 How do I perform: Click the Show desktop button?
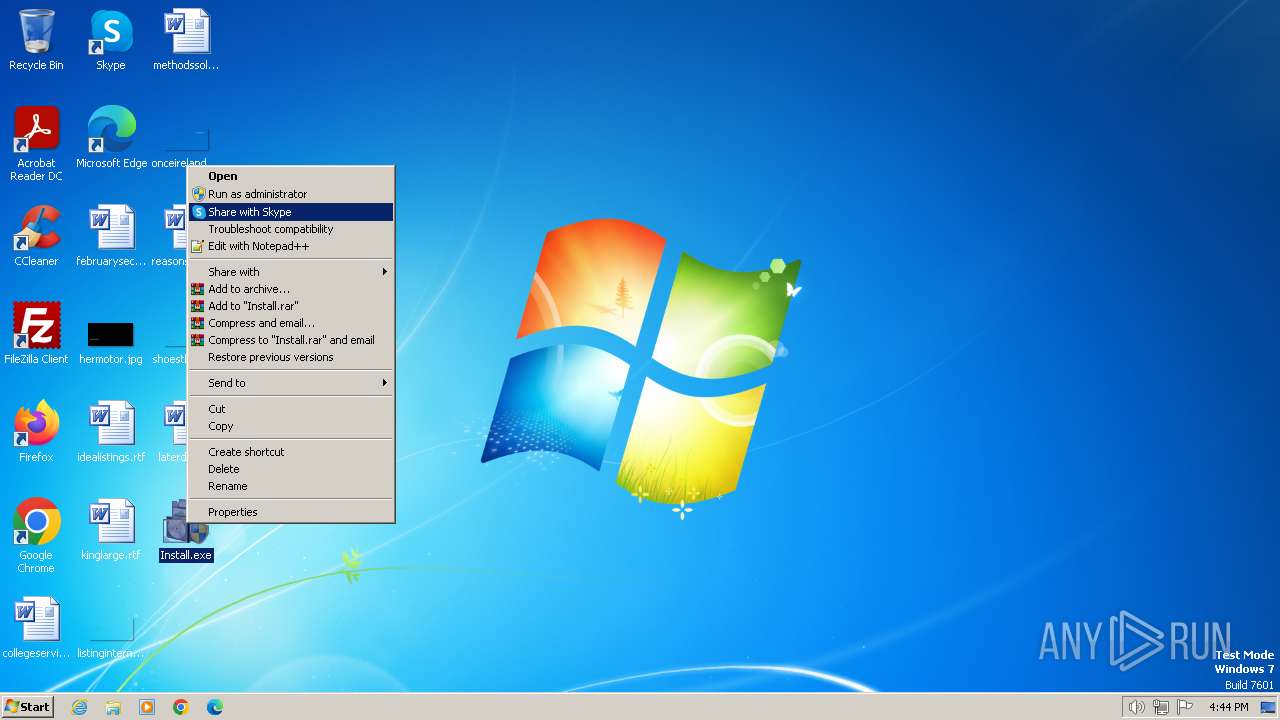coord(1268,707)
